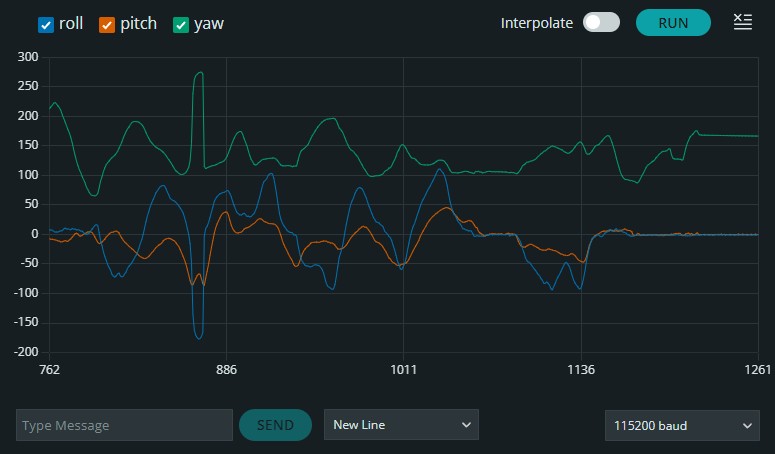Enable the Interpolate switch
Screen dimensions: 775x454
601,23
